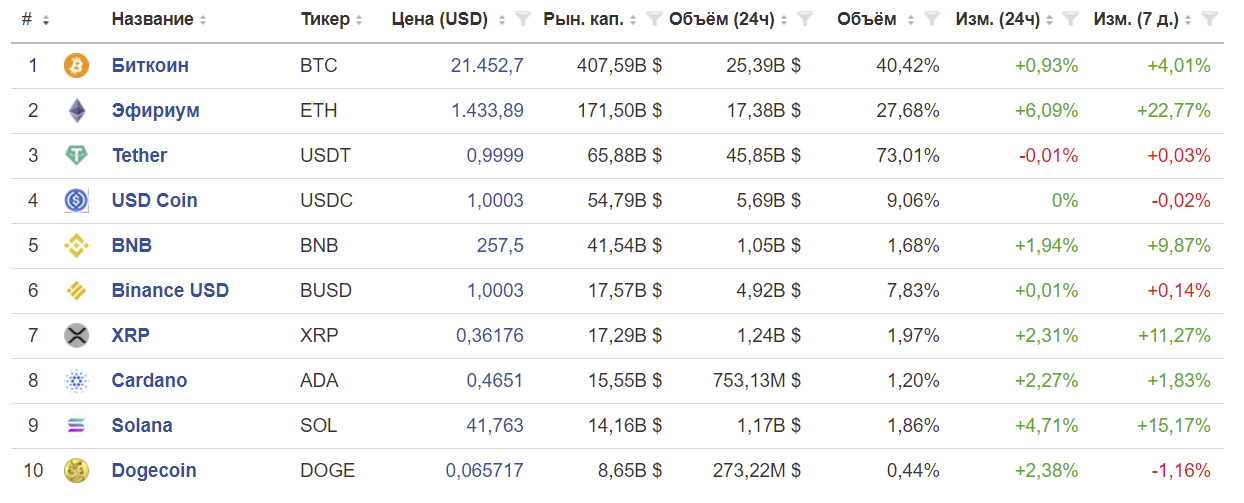Click the BNB yellow logo icon
Screen dimensions: 1244x503
[77, 246]
